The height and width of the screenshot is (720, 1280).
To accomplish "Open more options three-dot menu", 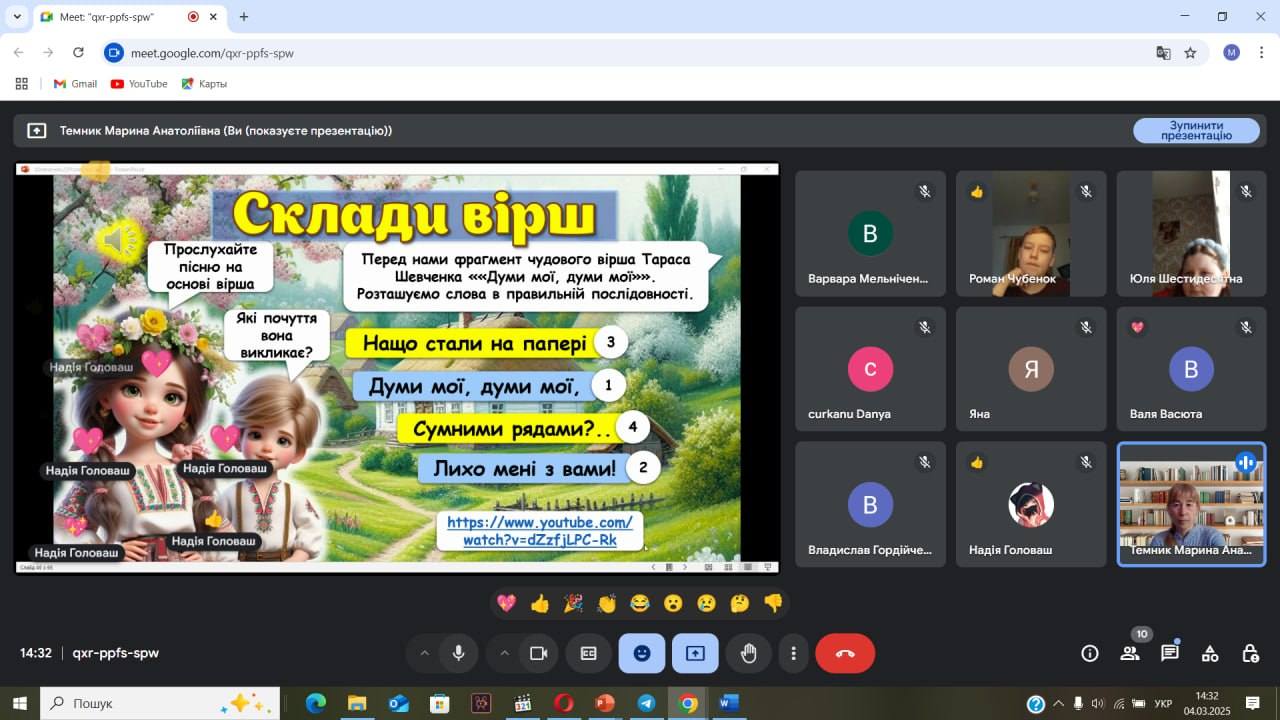I will tap(793, 653).
